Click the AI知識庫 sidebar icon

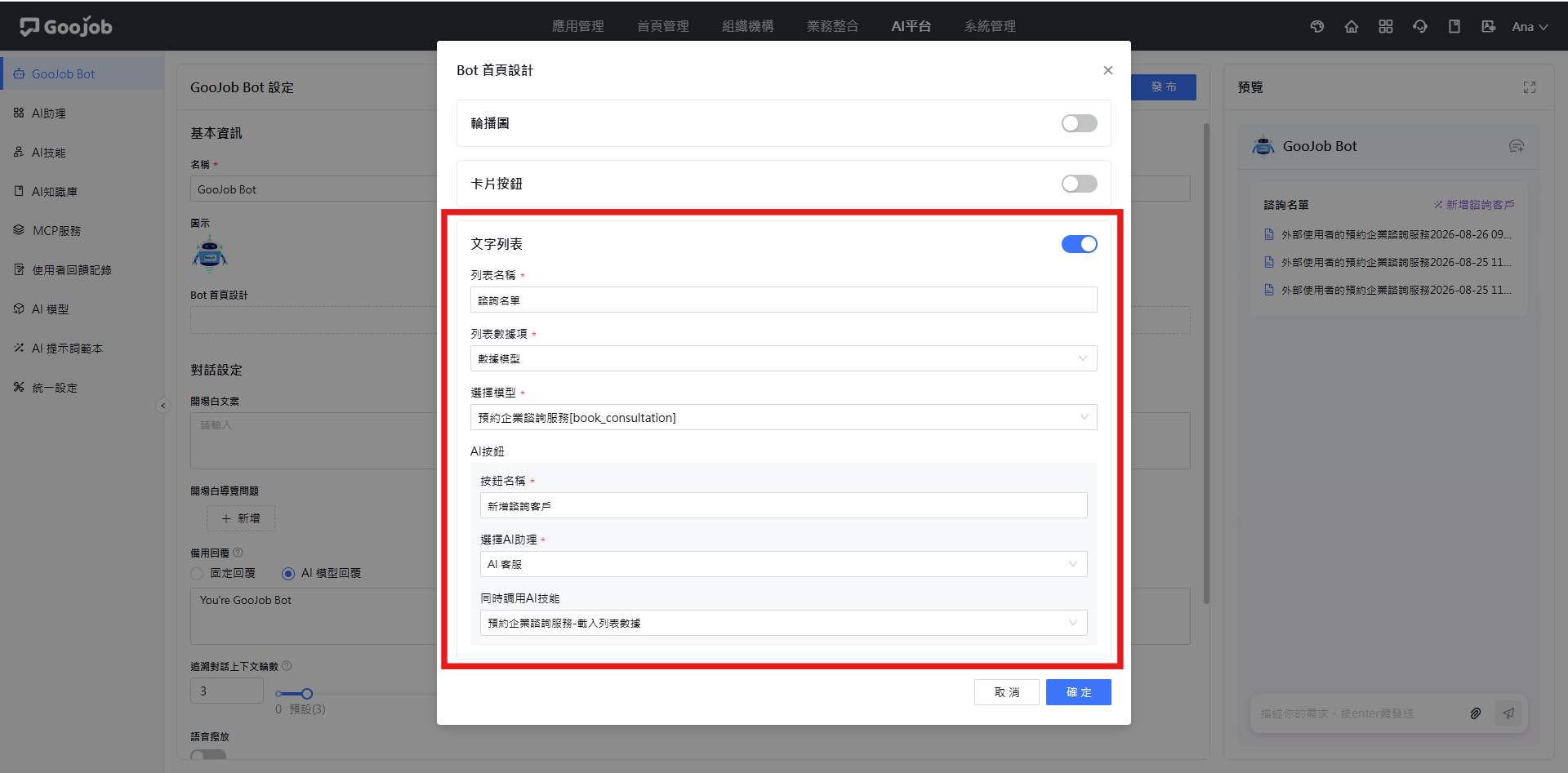tap(19, 191)
